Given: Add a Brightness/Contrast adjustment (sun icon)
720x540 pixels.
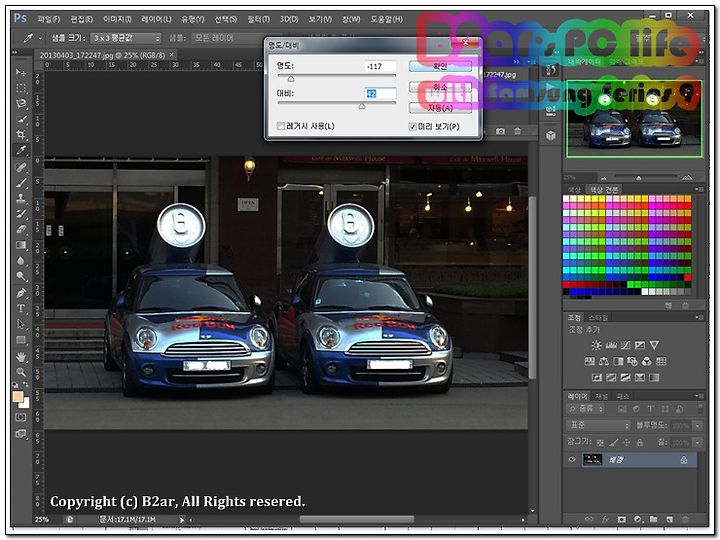Looking at the screenshot, I should click(596, 345).
